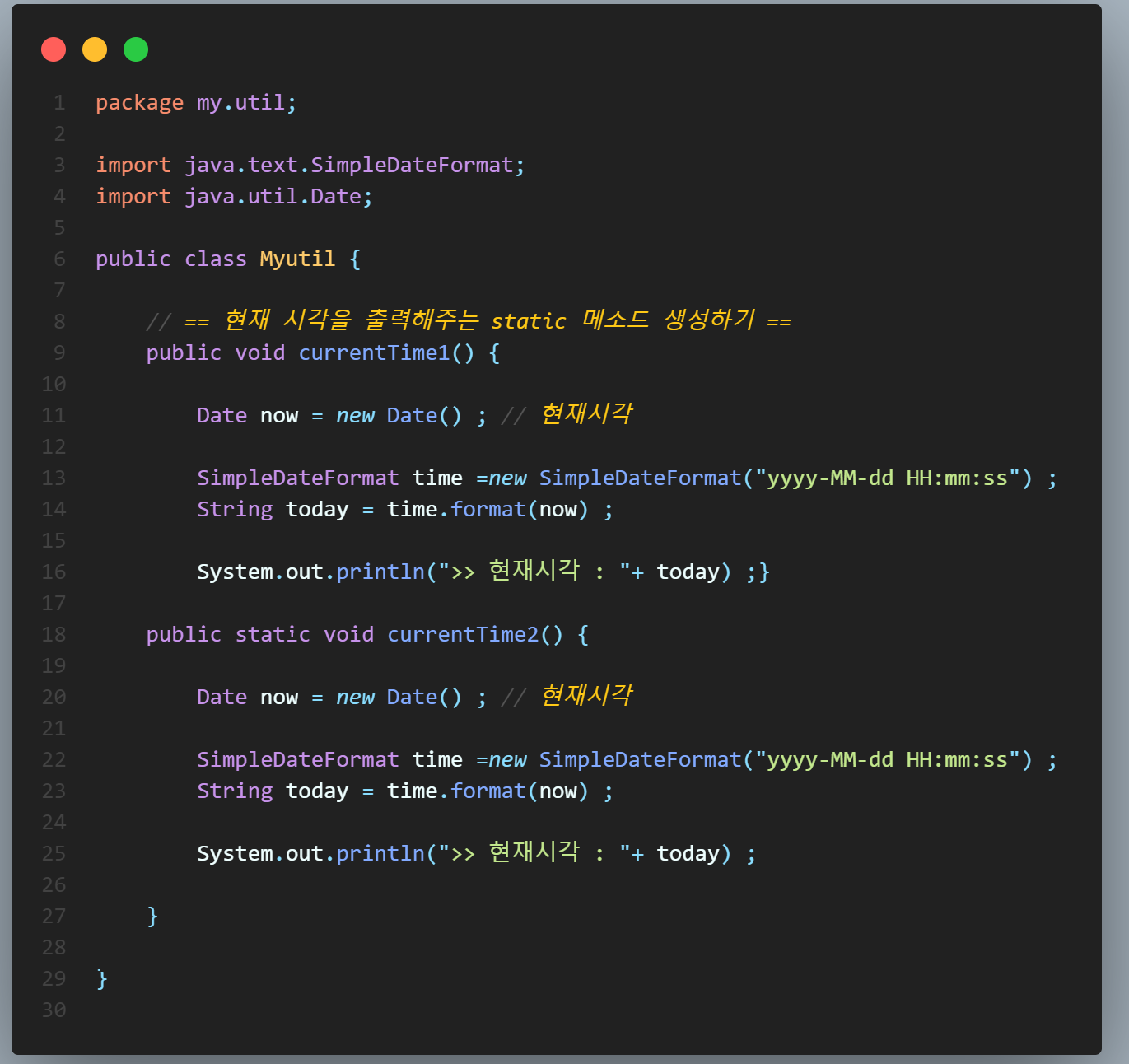The height and width of the screenshot is (1064, 1129).
Task: Click the "SimpleDateFormat time" declaration on line 13
Action: 329,478
